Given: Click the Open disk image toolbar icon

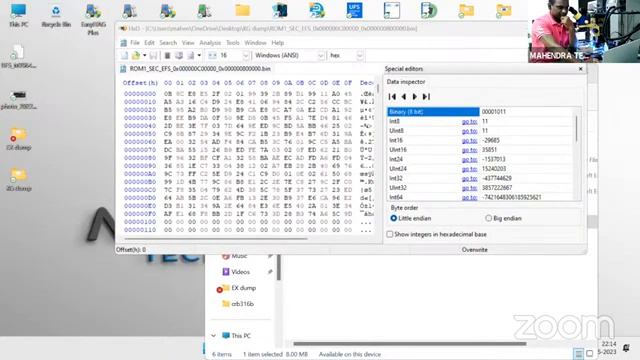Looking at the screenshot, I should point(191,56).
